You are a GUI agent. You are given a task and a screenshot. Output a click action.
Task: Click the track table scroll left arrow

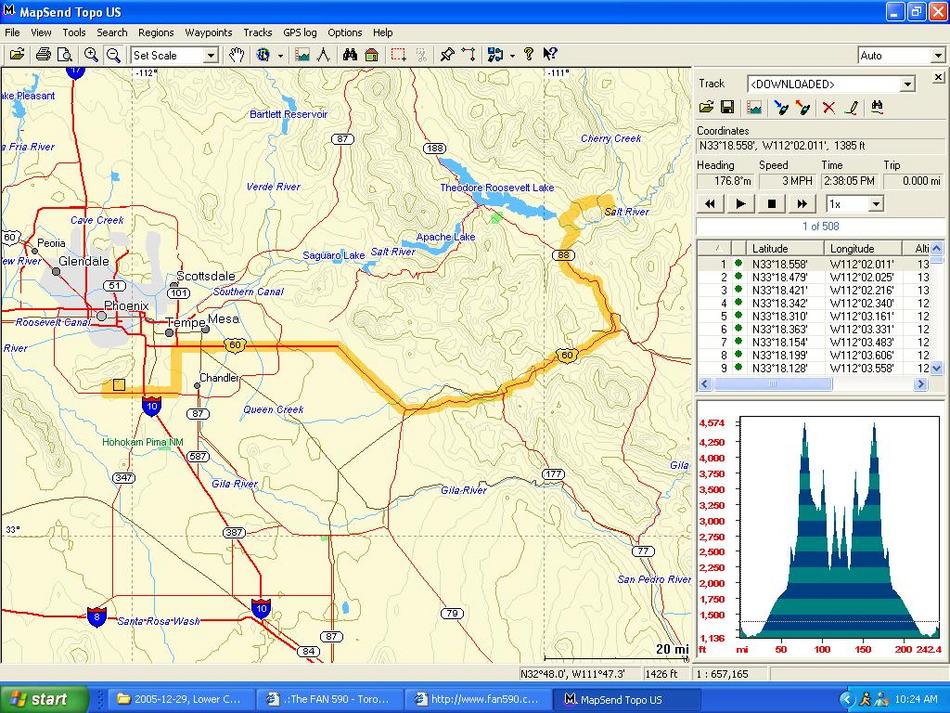pos(705,384)
